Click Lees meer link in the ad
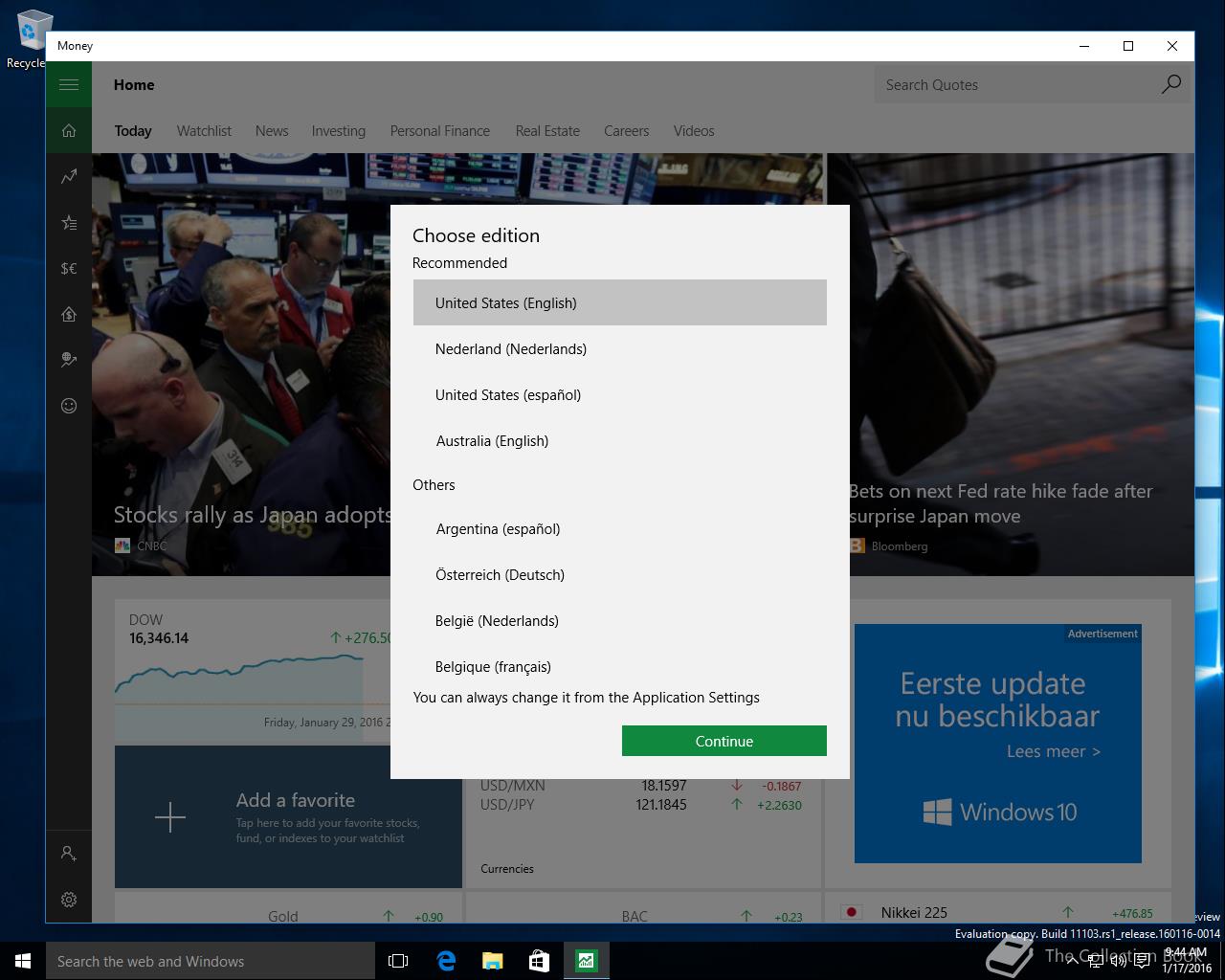 coord(1054,751)
